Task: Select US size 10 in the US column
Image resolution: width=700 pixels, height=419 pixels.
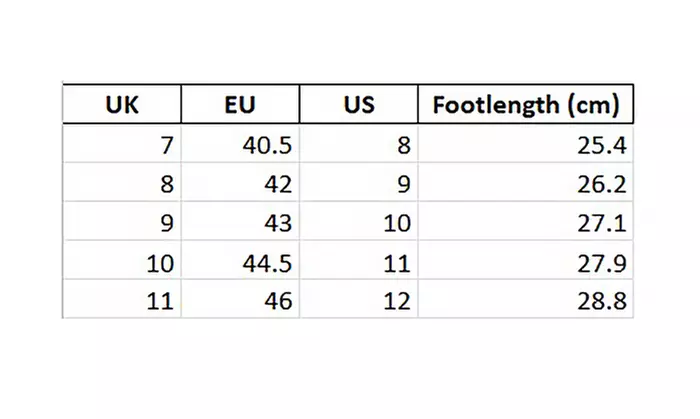Action: click(396, 223)
